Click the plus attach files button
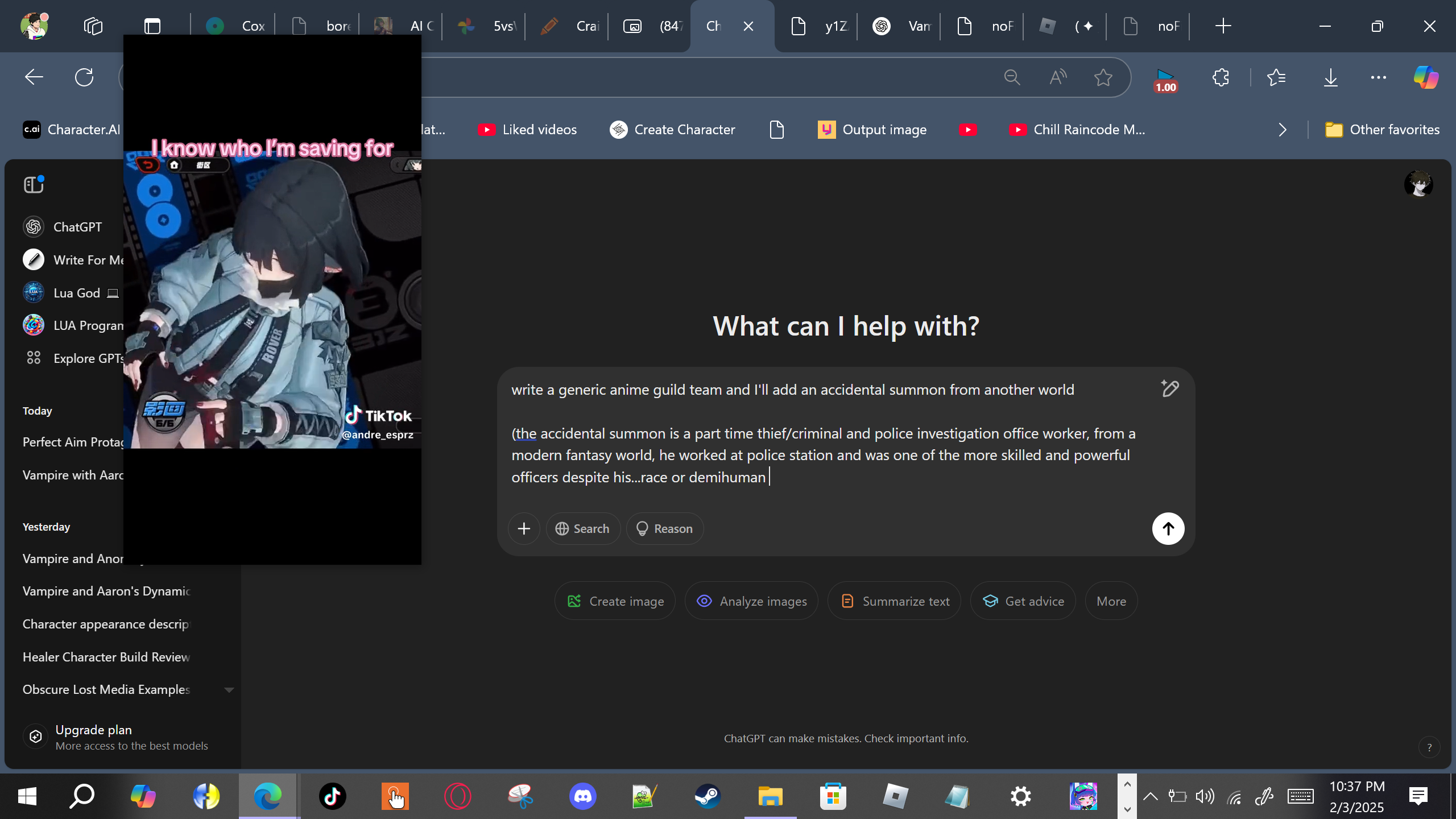1456x819 pixels. (x=524, y=529)
